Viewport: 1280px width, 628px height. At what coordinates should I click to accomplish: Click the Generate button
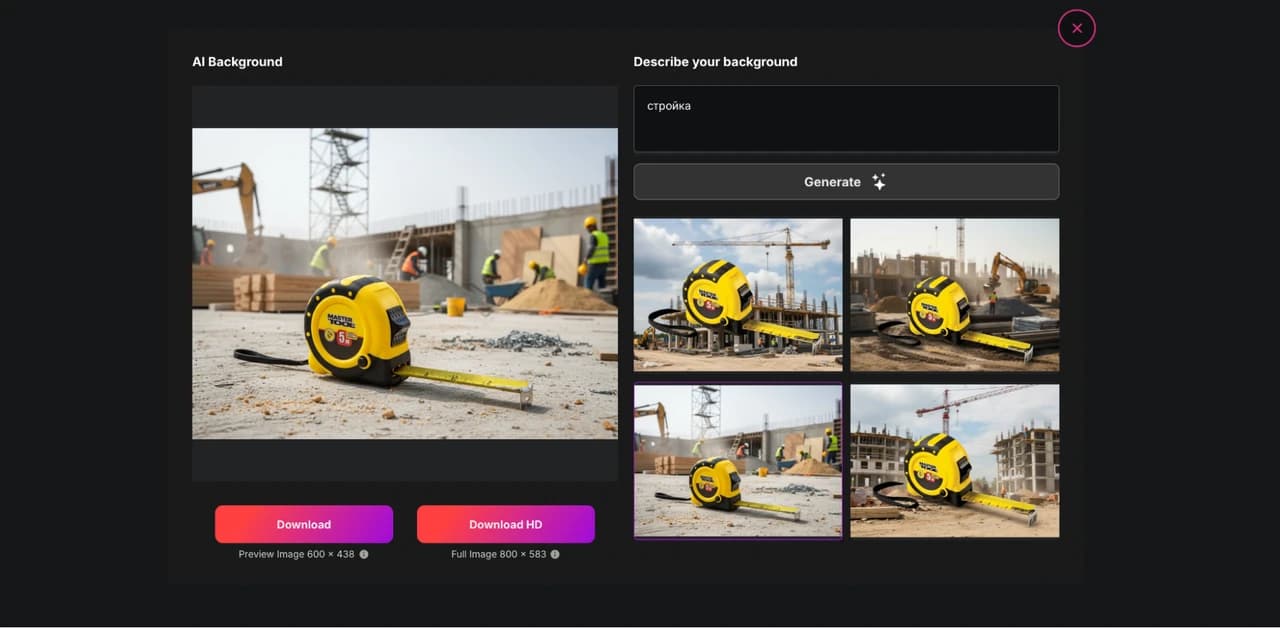846,182
